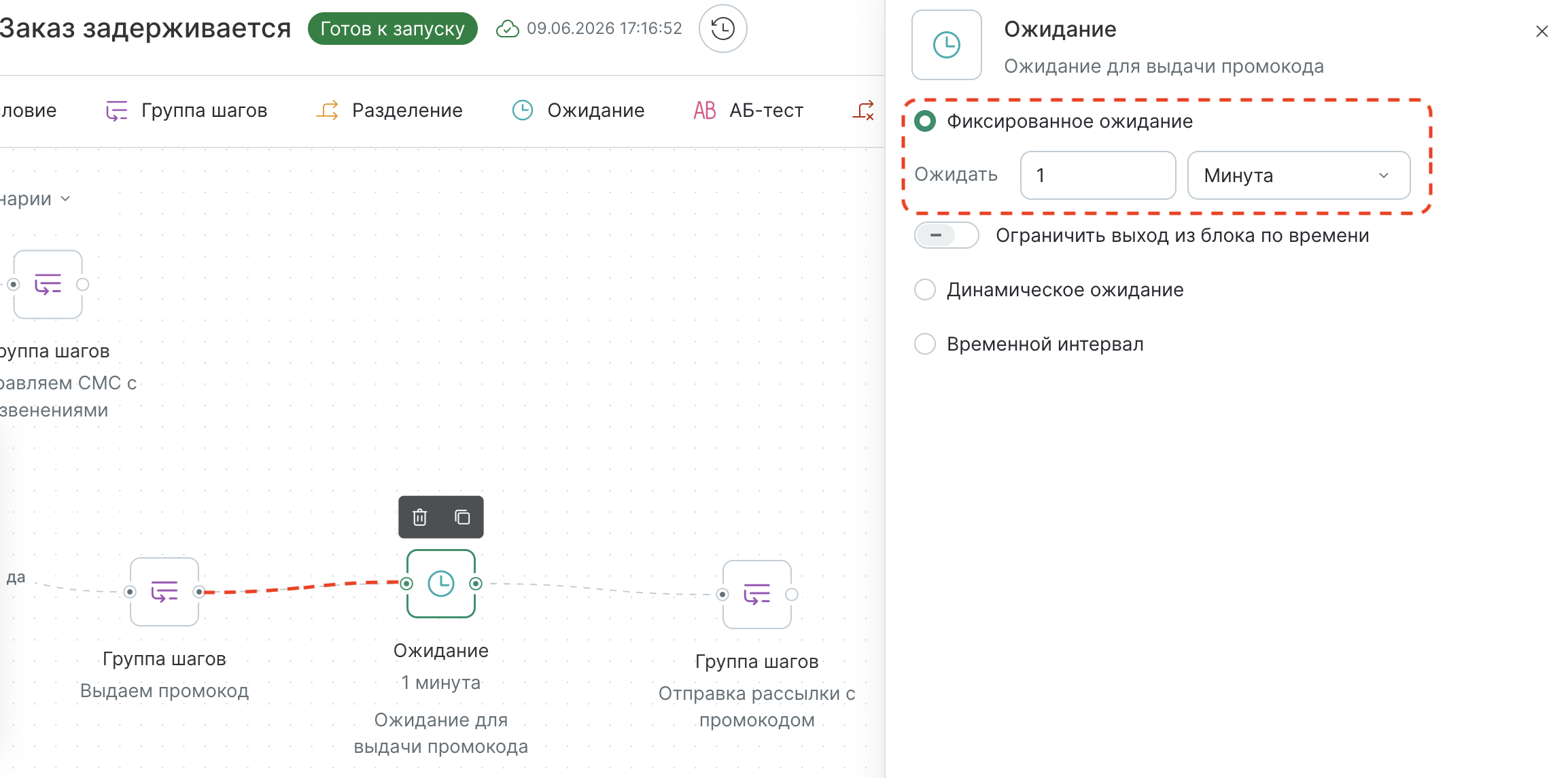Image resolution: width=1568 pixels, height=778 pixels.
Task: Click output port of Выдаем промокод node
Action: coord(199,592)
